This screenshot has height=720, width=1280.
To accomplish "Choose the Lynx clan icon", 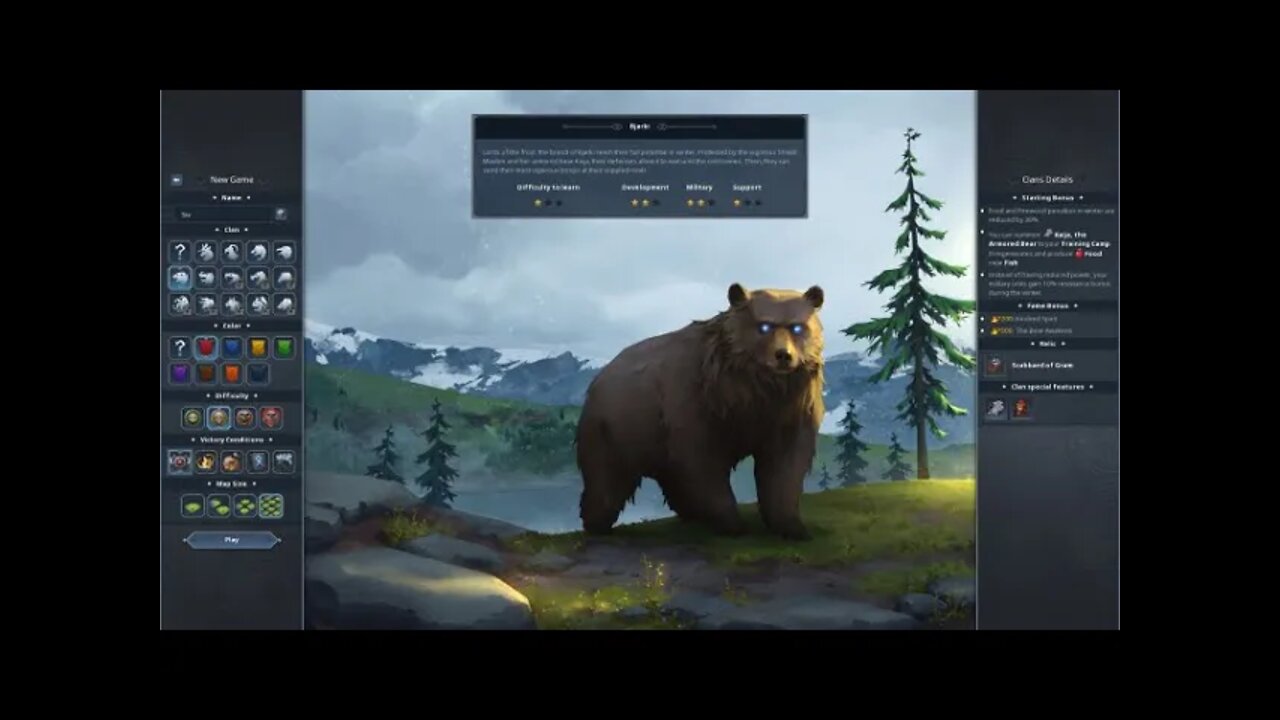I will [232, 304].
